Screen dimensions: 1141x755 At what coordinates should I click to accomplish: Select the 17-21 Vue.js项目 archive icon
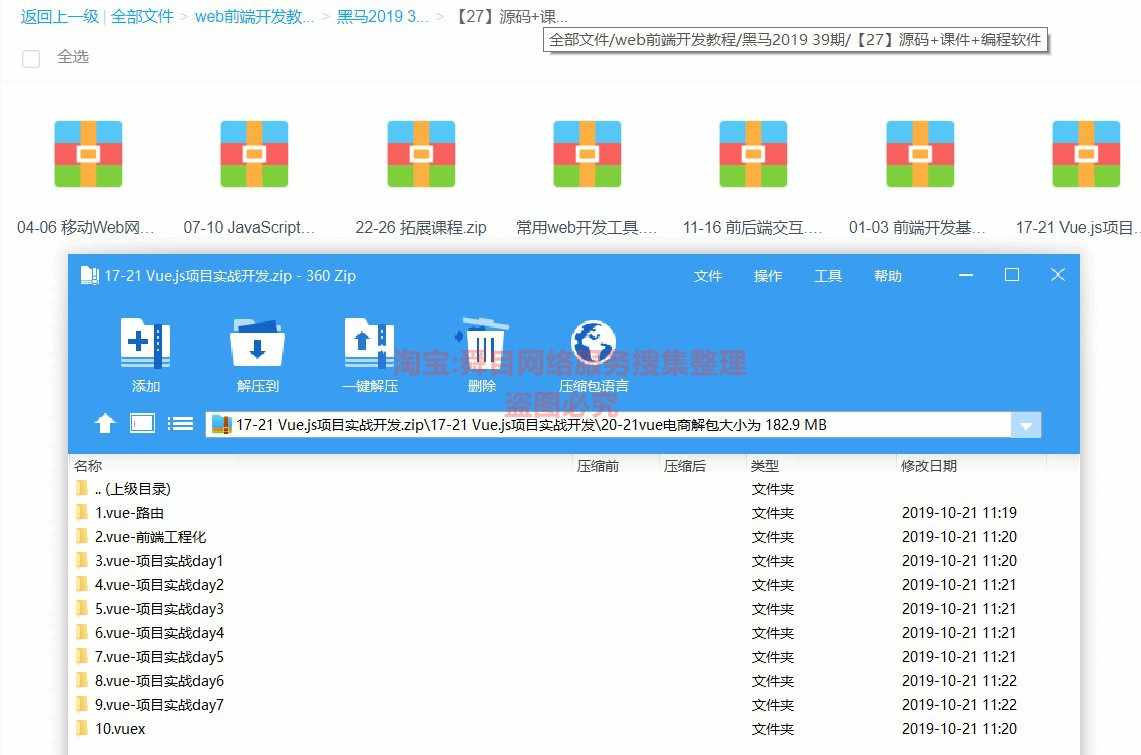click(1086, 154)
